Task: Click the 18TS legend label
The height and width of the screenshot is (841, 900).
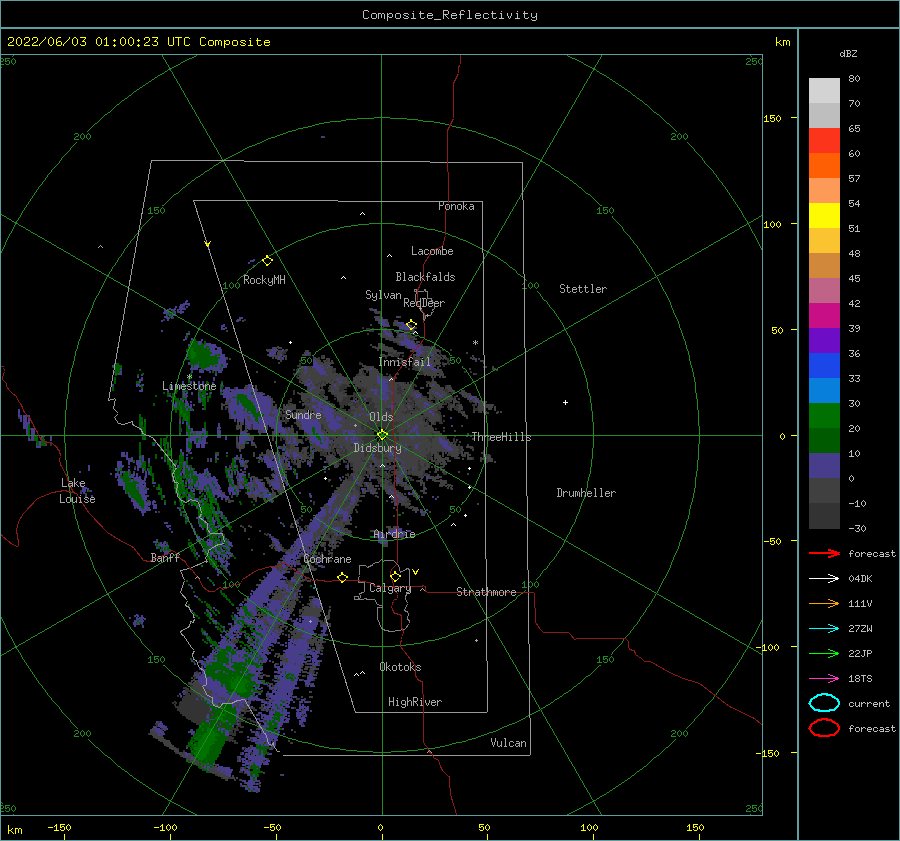Action: tap(860, 679)
